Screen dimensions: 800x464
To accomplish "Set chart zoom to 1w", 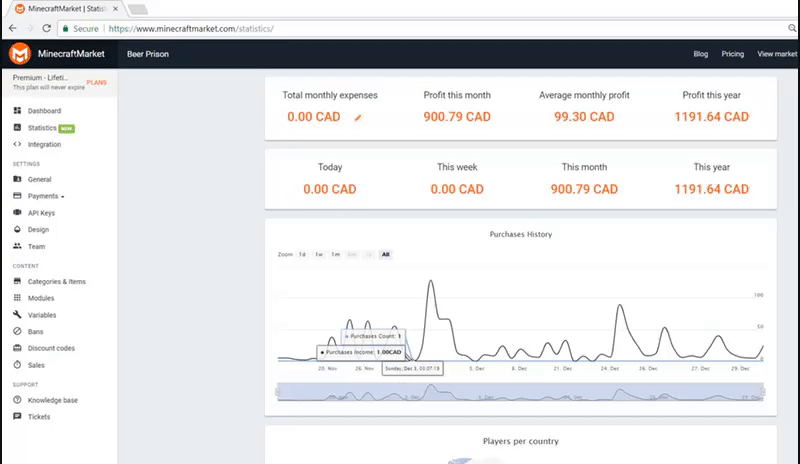I will click(319, 254).
